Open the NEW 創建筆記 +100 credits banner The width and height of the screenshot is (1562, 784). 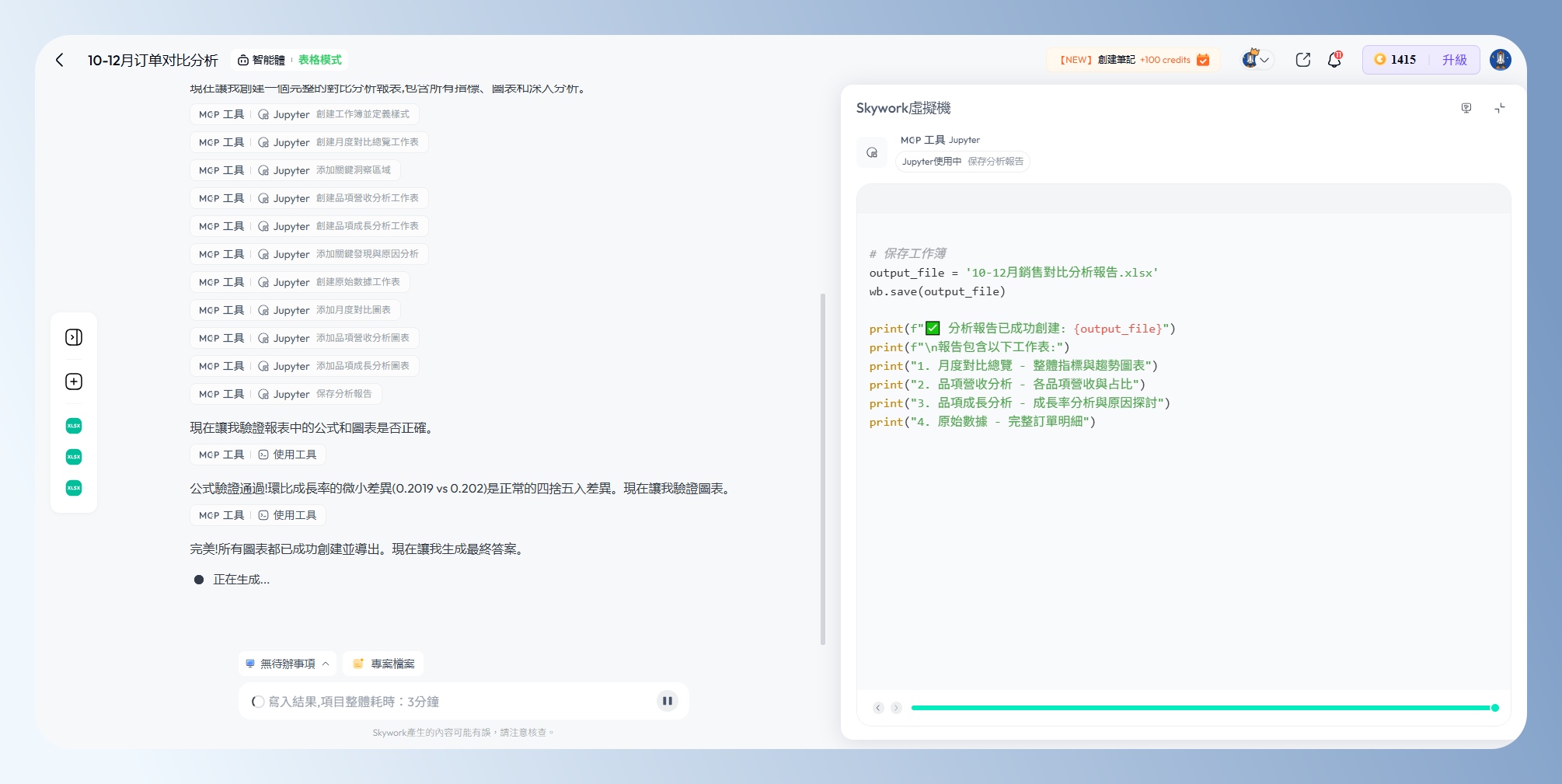pos(1133,60)
